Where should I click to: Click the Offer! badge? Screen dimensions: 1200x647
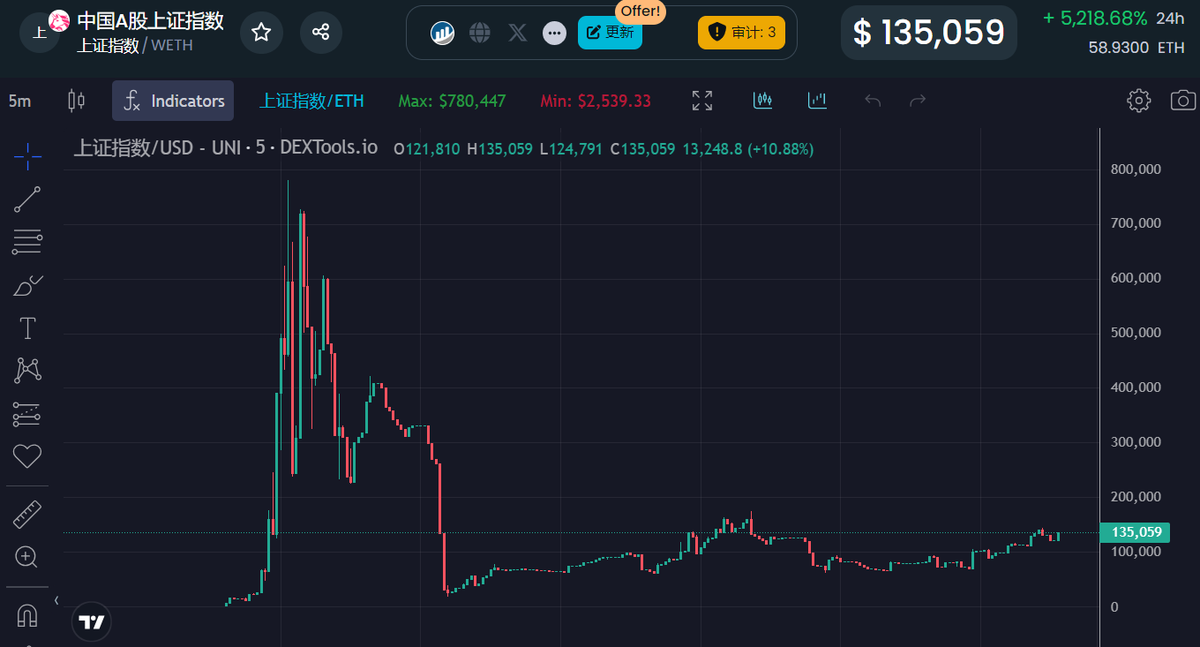click(x=640, y=11)
